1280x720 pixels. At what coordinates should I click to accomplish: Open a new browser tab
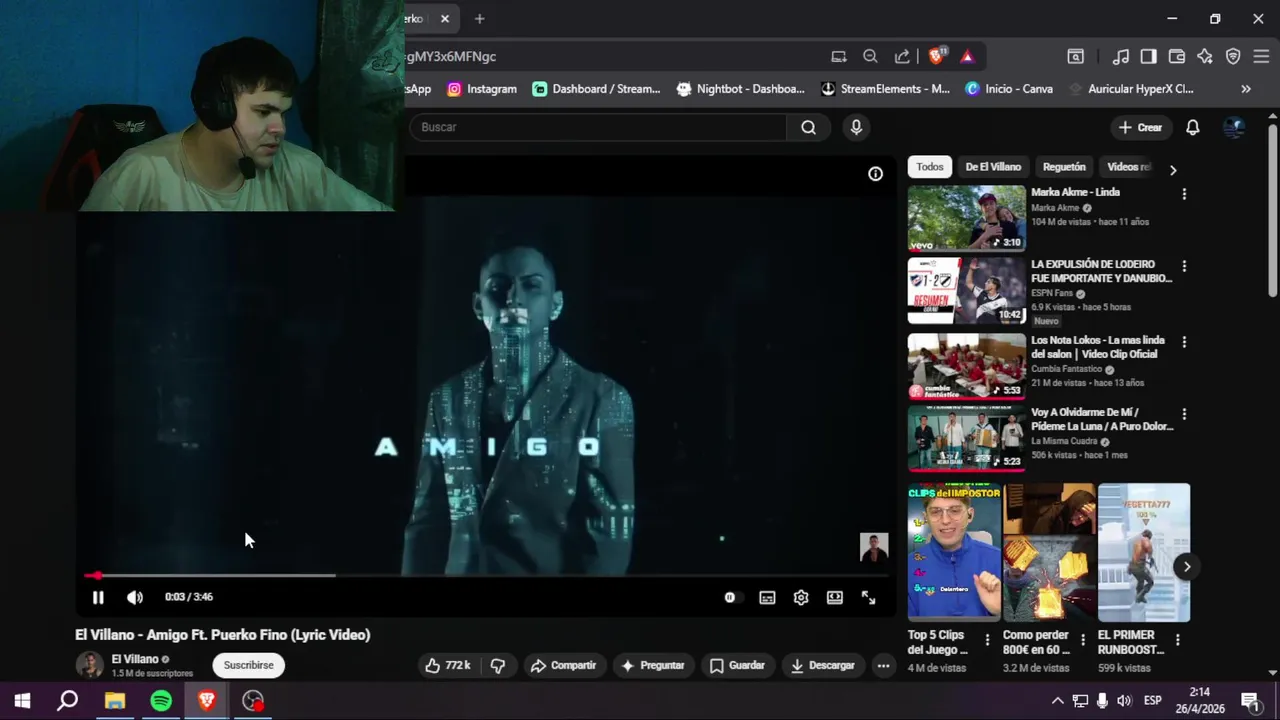coord(480,18)
